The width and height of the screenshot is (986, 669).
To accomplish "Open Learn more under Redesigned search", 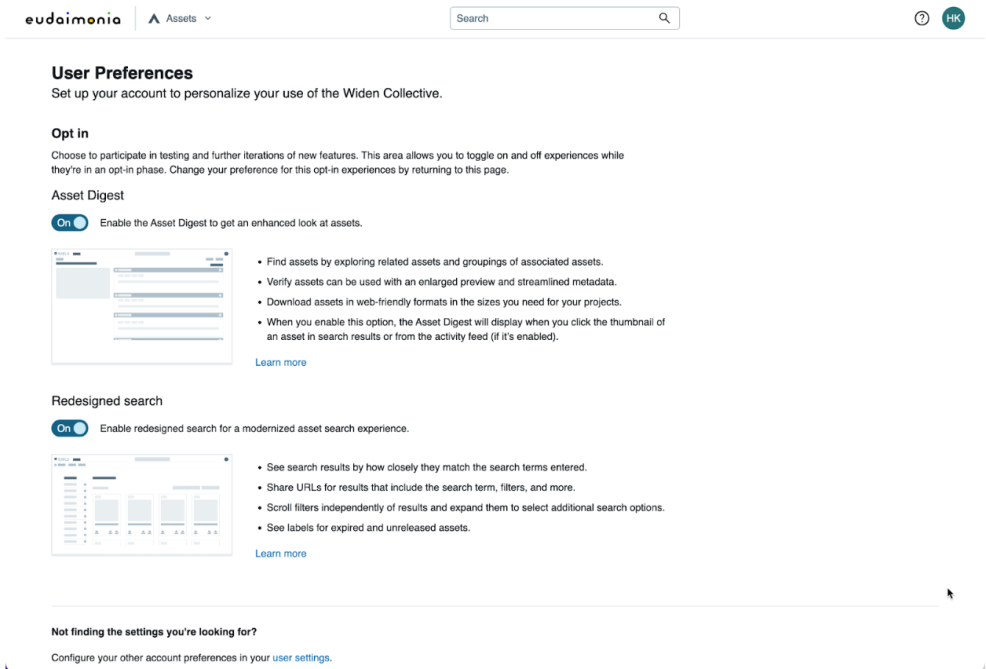I will click(x=281, y=554).
